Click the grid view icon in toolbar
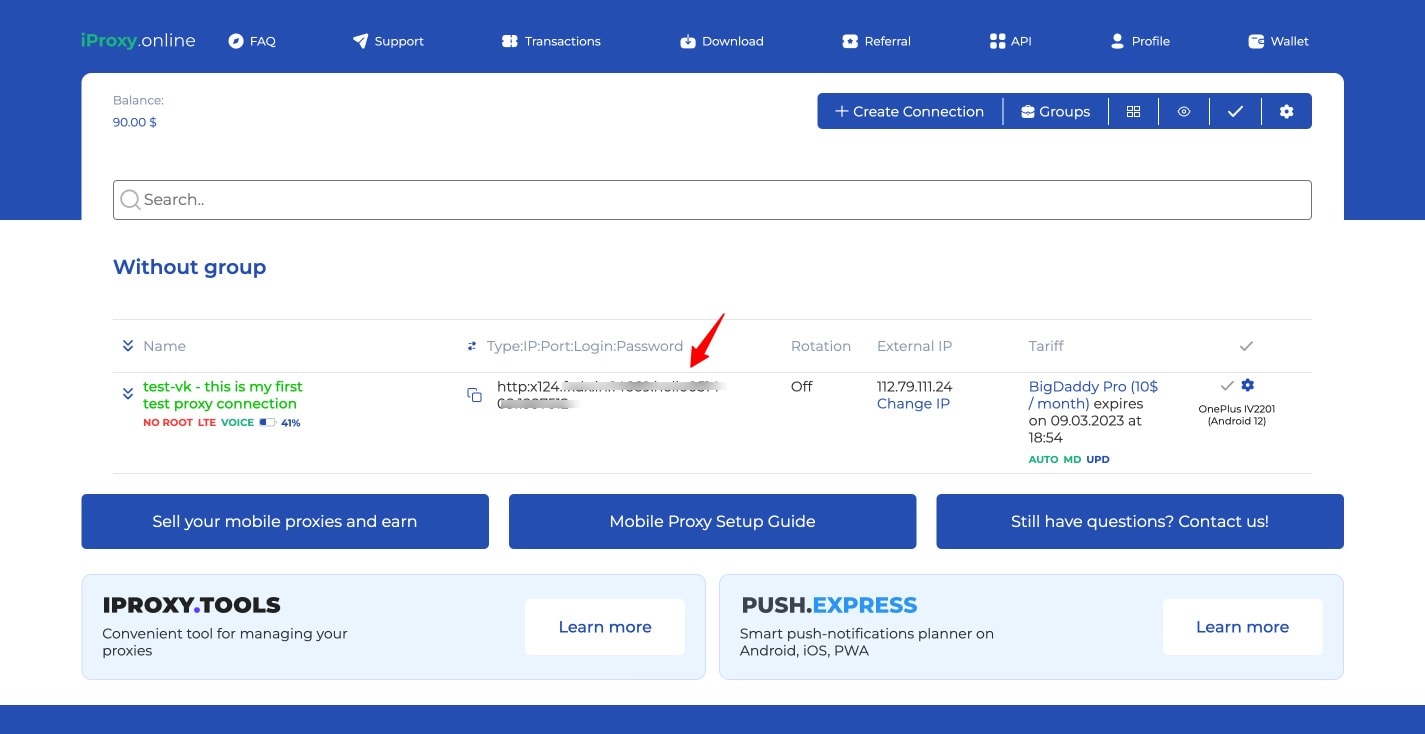The width and height of the screenshot is (1425, 734). click(1133, 112)
